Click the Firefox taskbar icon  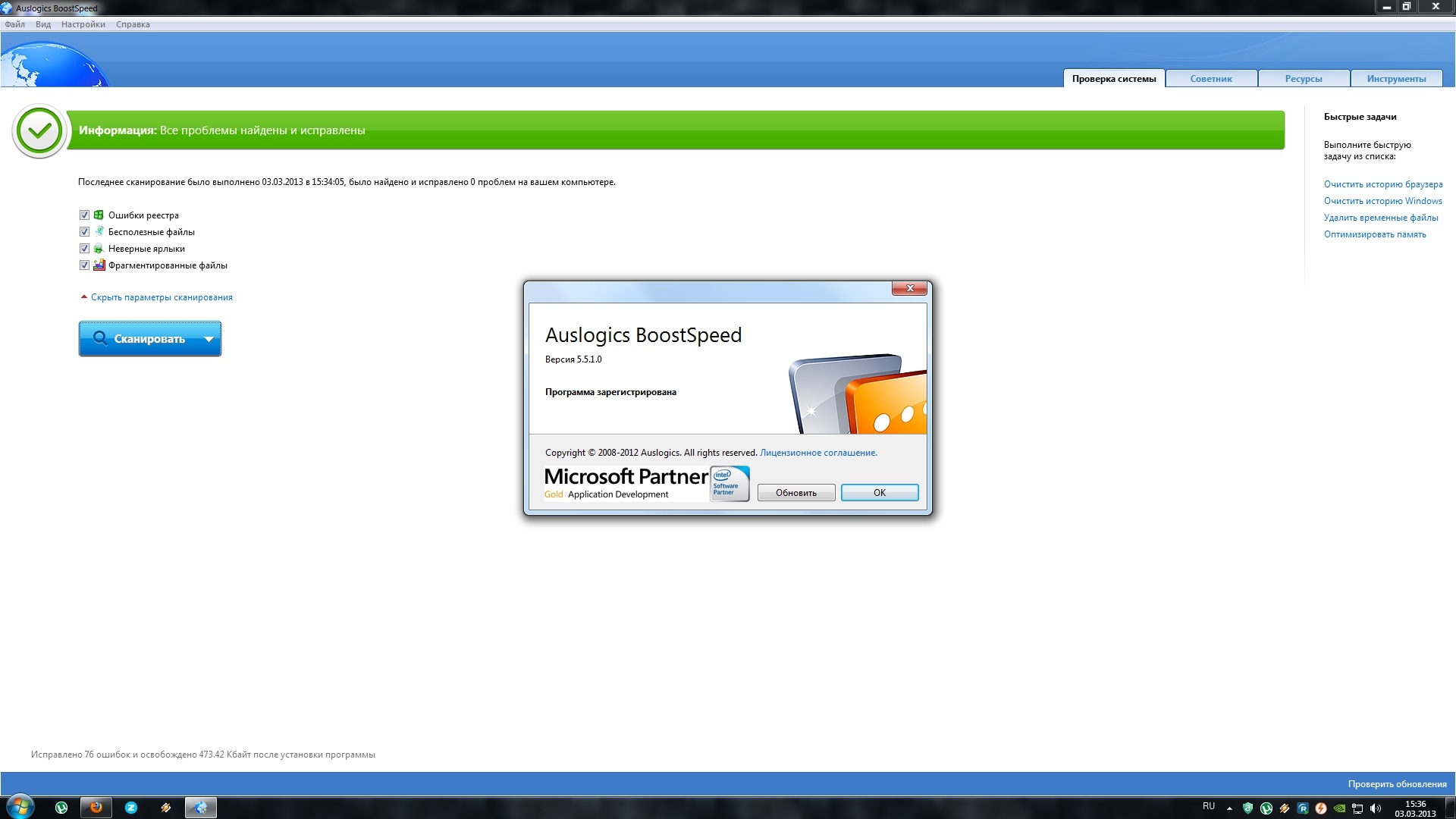96,808
